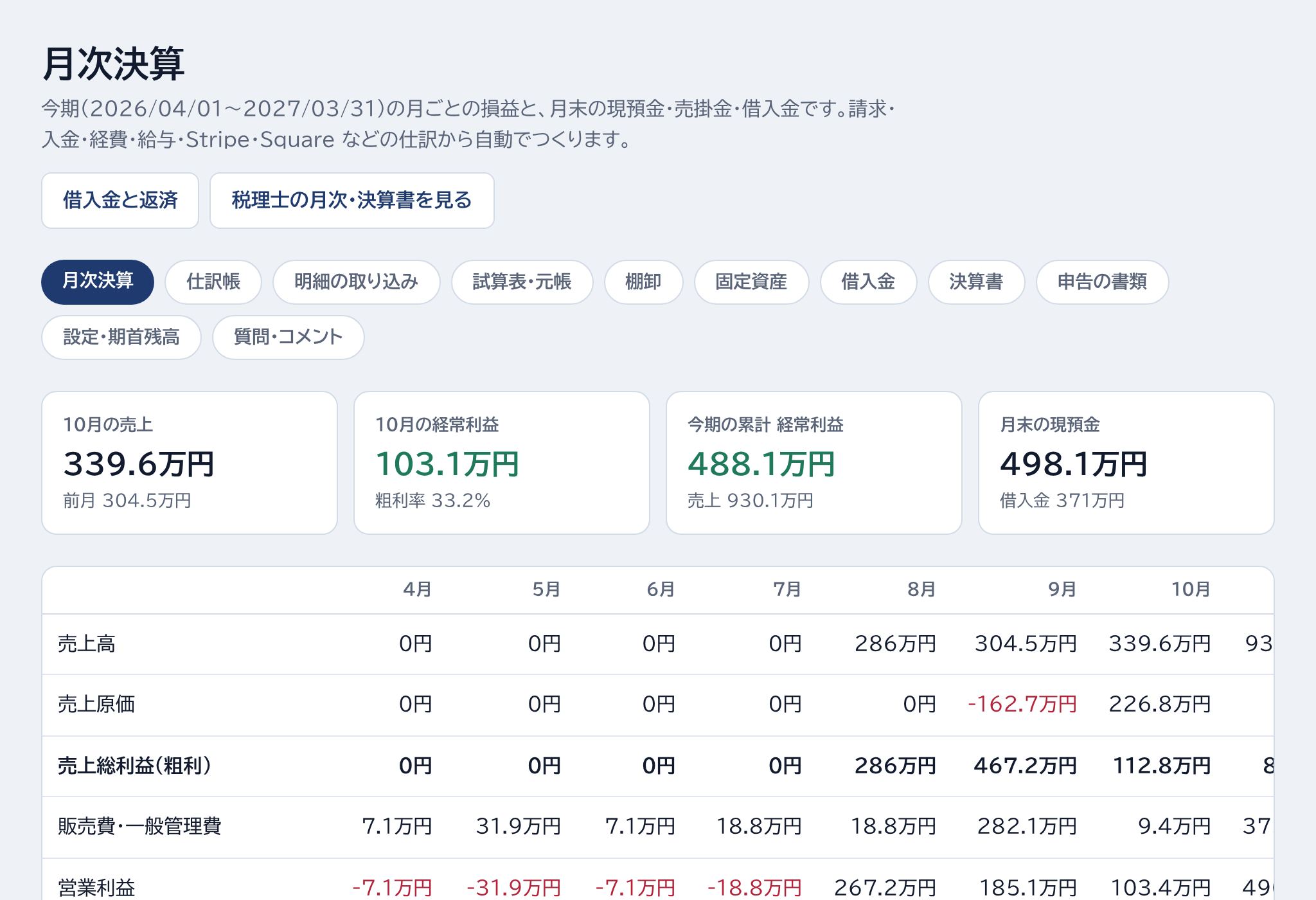The height and width of the screenshot is (900, 1316).
Task: Click the 10月 column header
Action: point(1191,589)
